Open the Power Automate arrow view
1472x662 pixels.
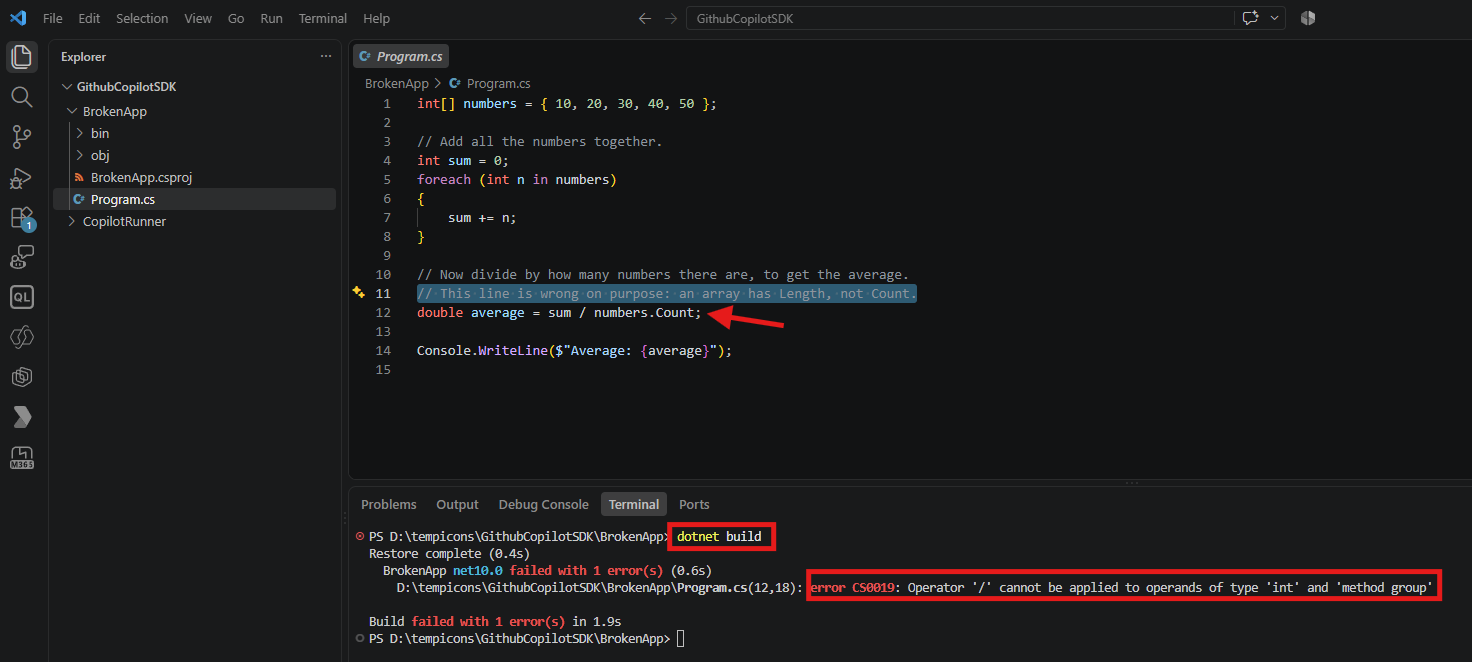[x=21, y=417]
